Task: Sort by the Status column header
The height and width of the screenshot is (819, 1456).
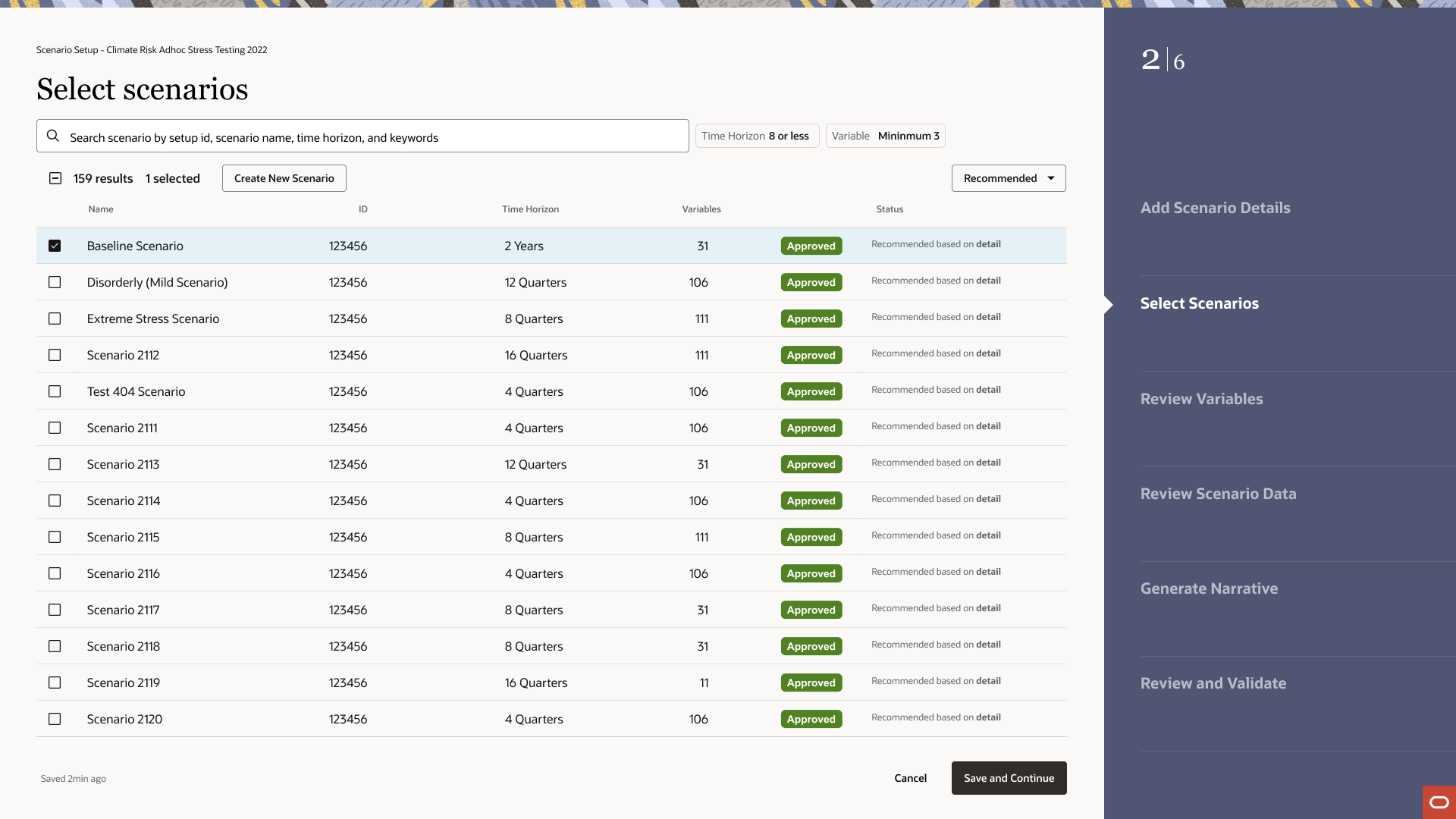Action: [x=890, y=209]
